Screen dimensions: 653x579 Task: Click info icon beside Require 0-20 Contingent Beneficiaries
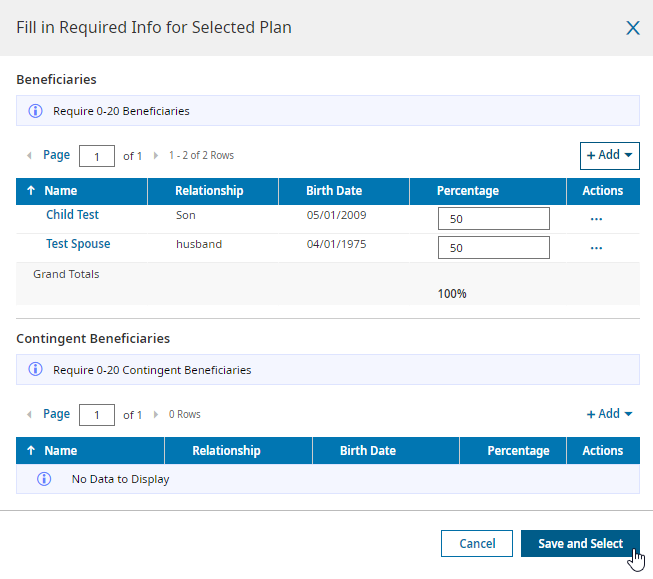point(35,369)
